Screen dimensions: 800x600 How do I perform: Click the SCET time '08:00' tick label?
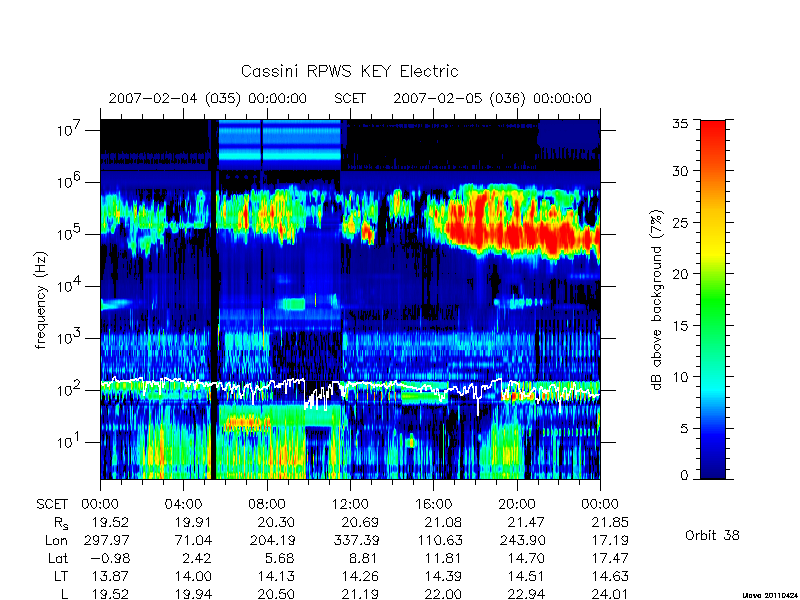(x=266, y=505)
